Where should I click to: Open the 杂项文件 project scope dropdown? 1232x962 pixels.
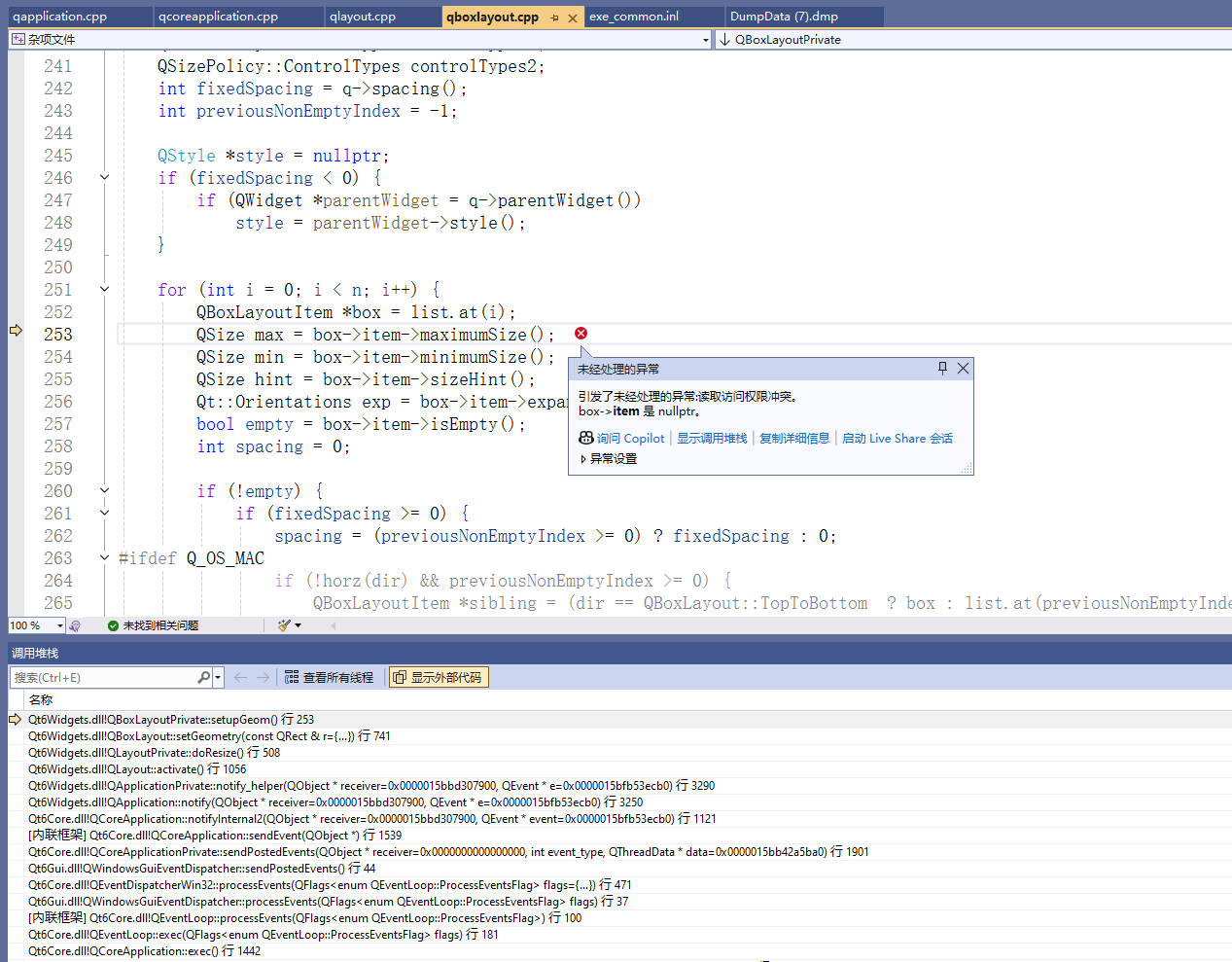(706, 40)
